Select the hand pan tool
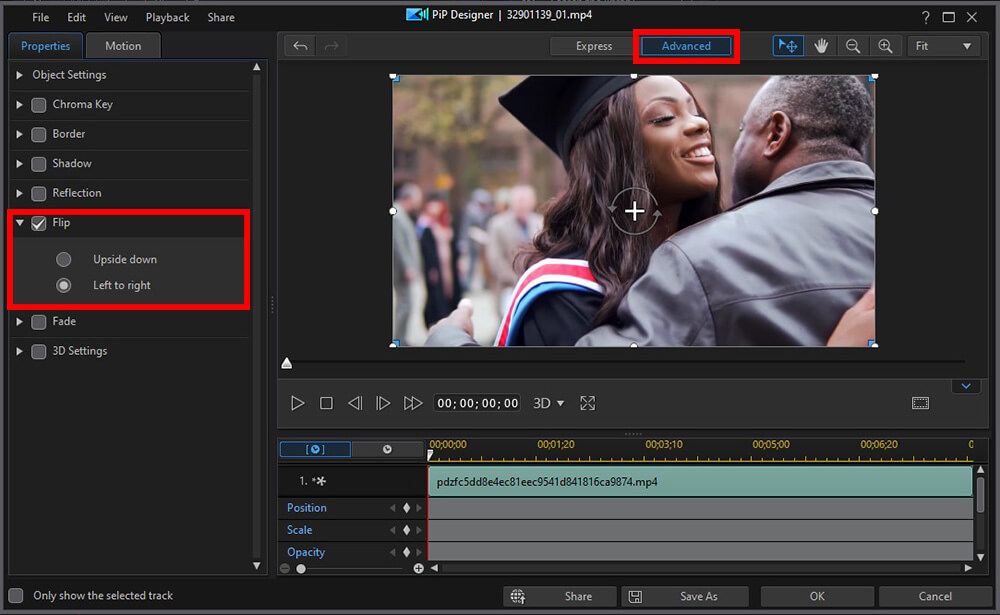1000x615 pixels. 821,46
